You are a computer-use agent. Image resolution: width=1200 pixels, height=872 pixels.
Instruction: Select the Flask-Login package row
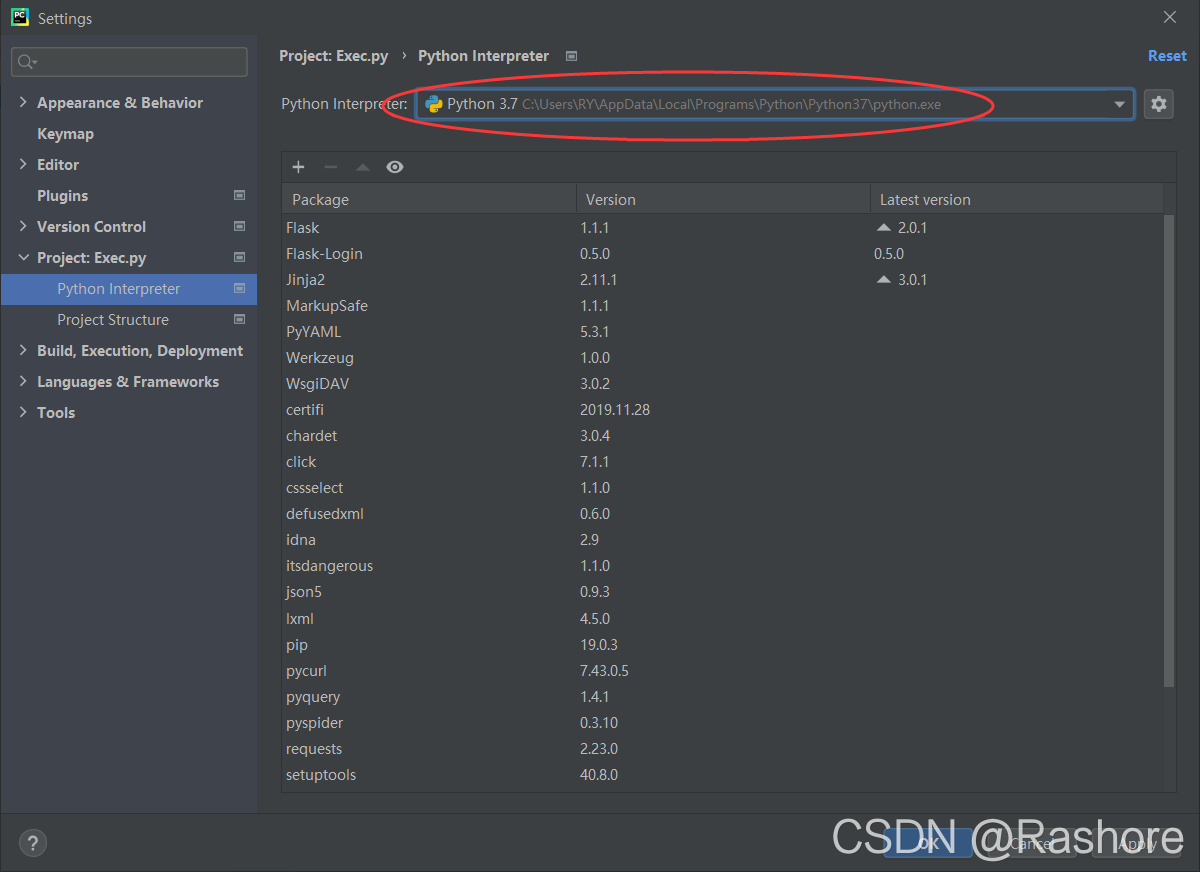(722, 254)
